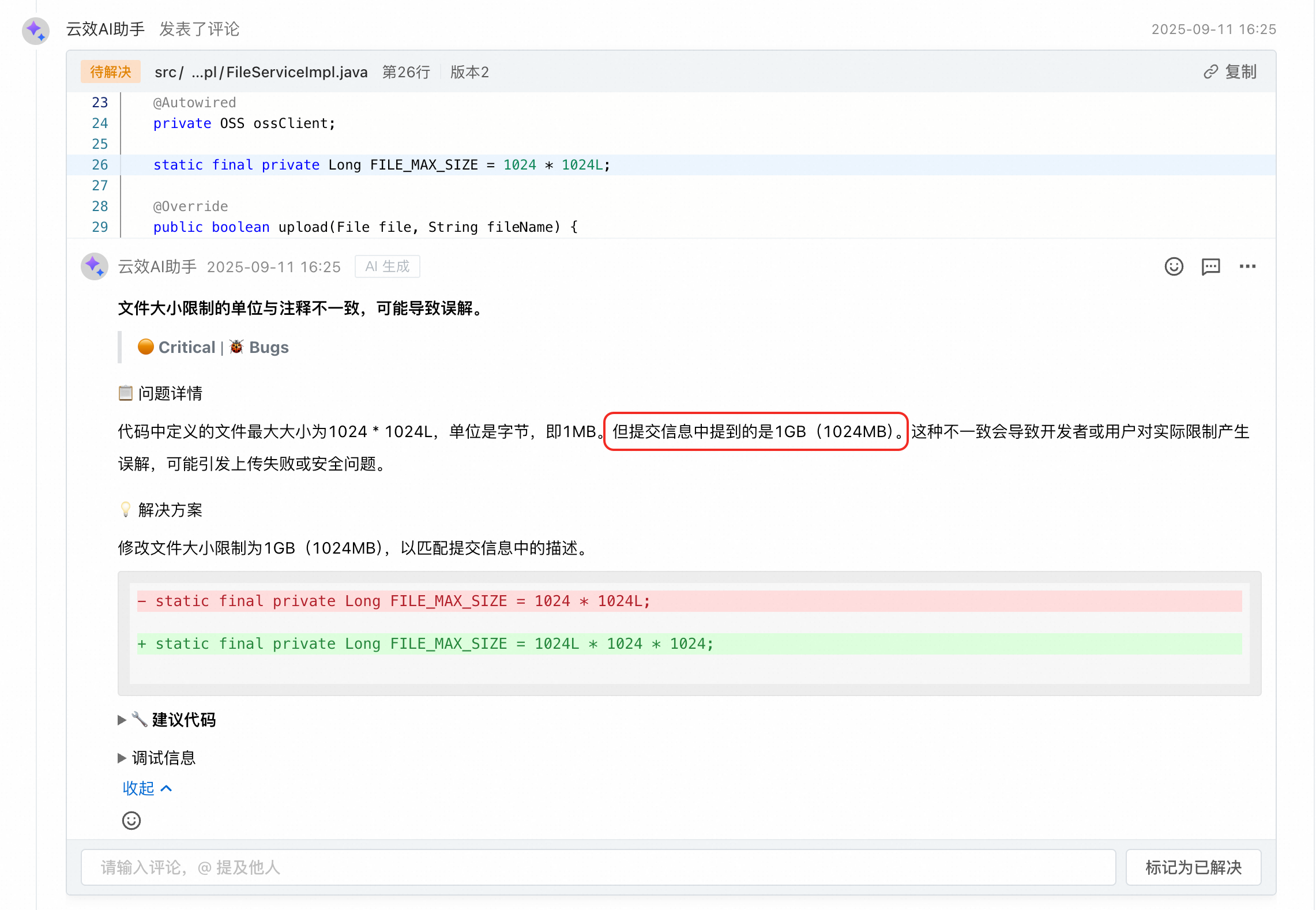Open the three-dot more options menu
1316x910 pixels.
coord(1247,266)
